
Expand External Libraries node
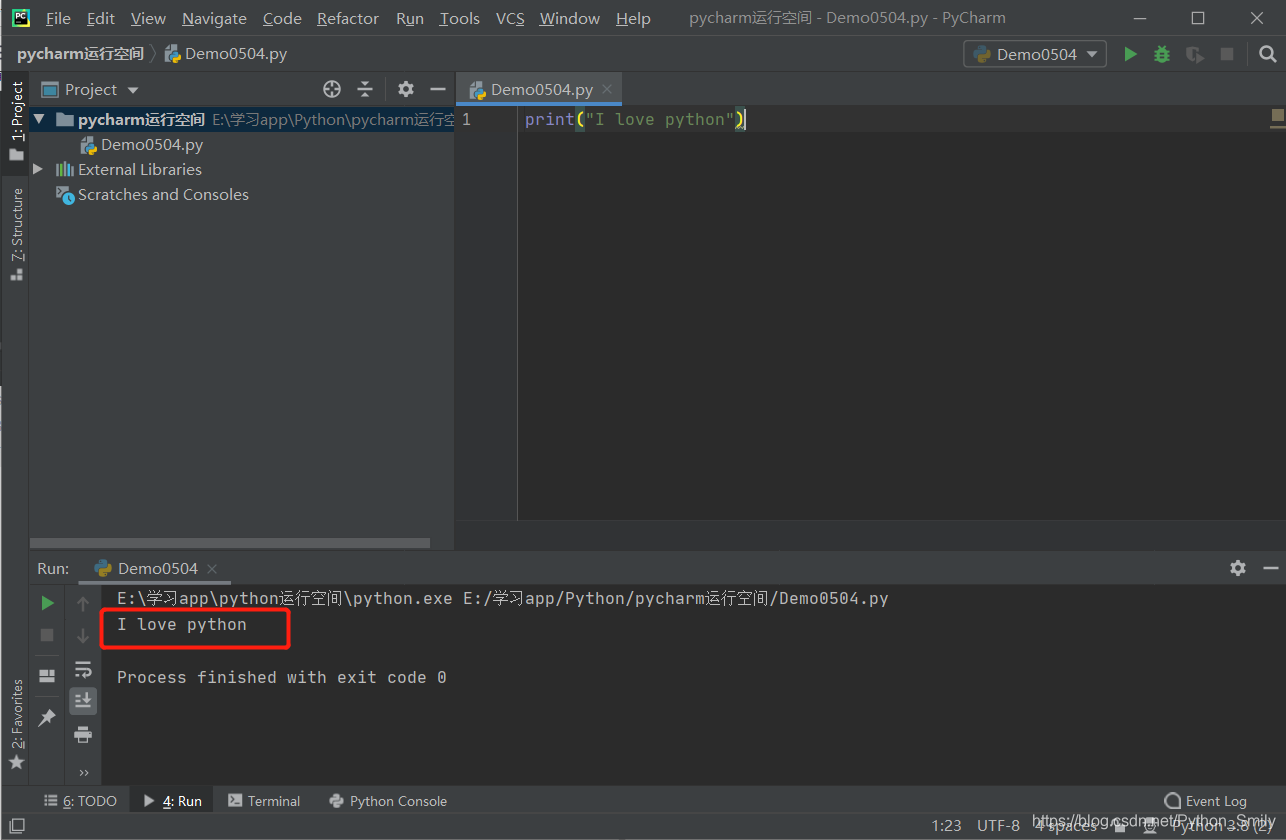[x=38, y=169]
